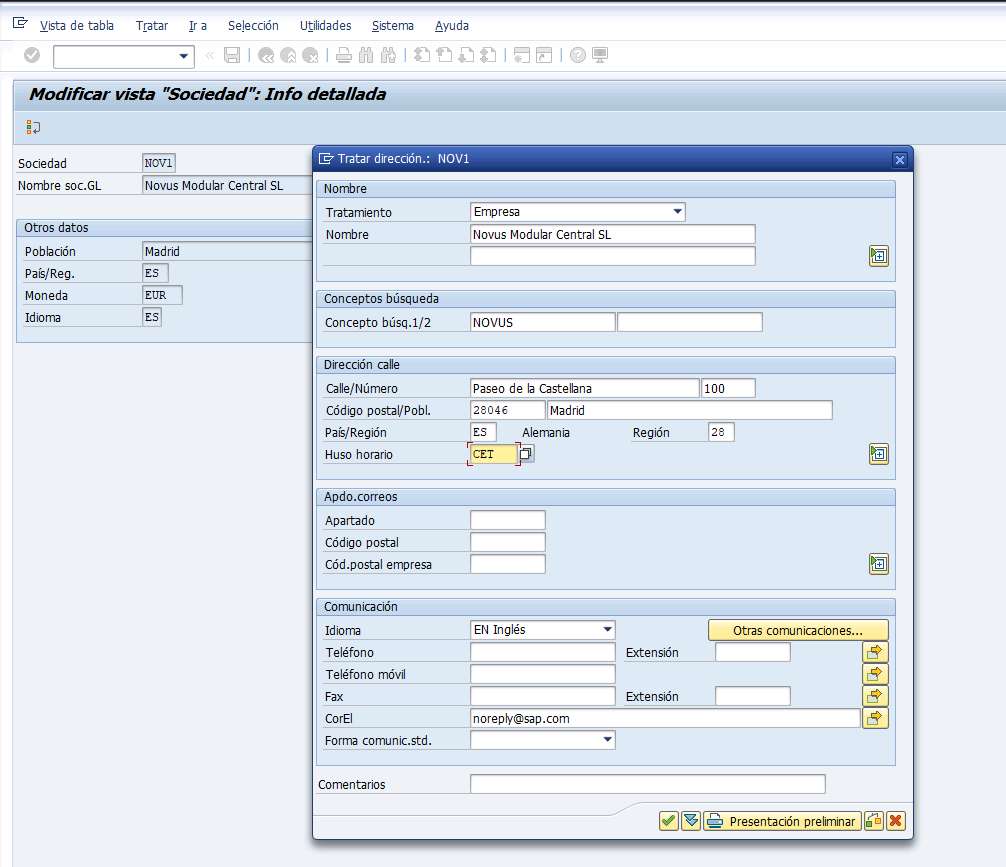The image size is (1006, 867).
Task: Click the arrow icon next to Teléfono móvil
Action: click(874, 674)
